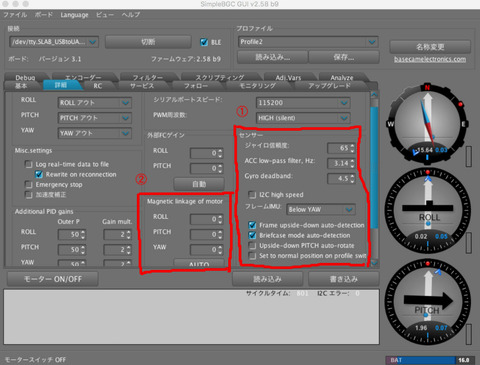Click the ACC low-pass filter value field

[341, 163]
